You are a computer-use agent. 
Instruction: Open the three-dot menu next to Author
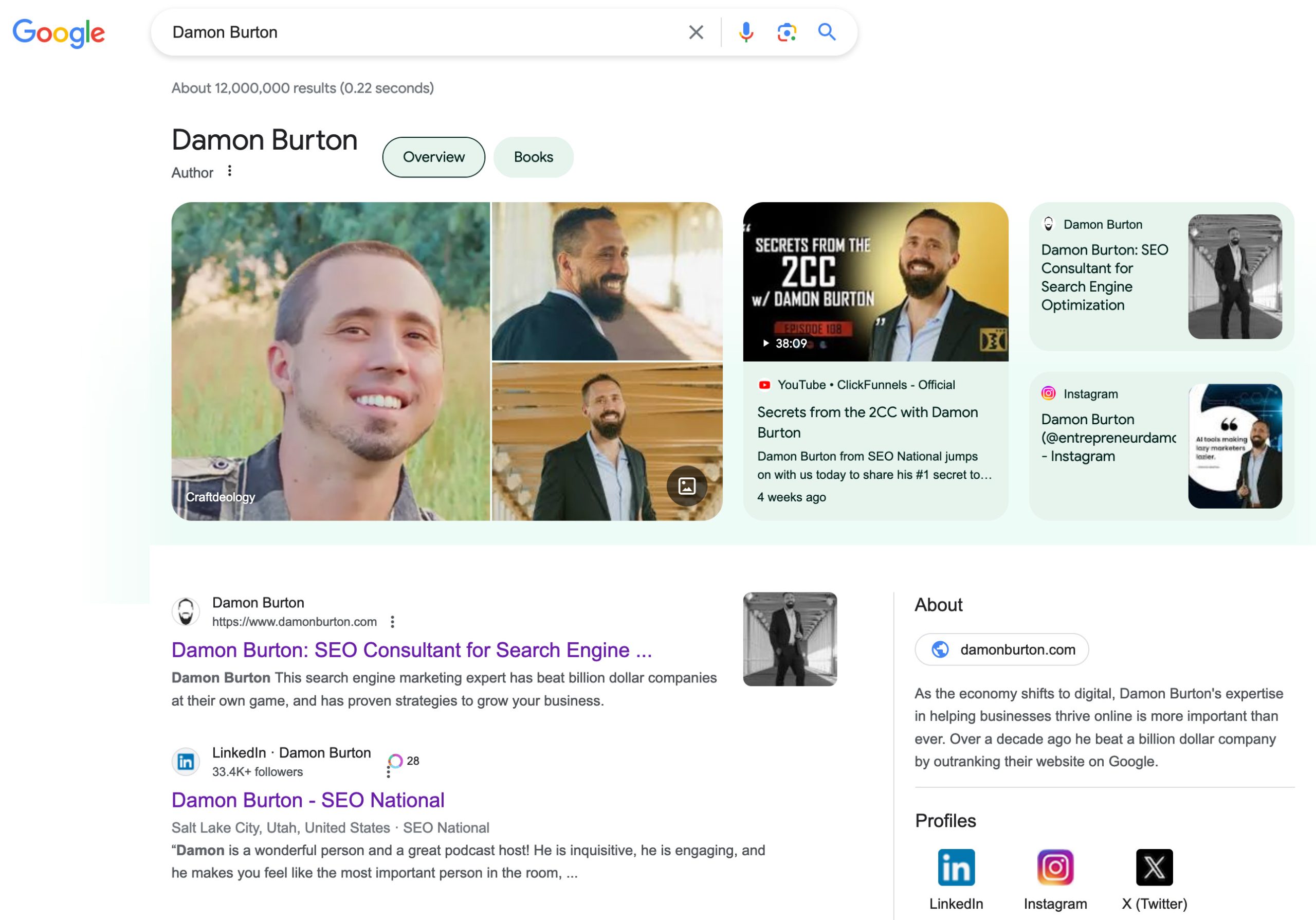229,171
